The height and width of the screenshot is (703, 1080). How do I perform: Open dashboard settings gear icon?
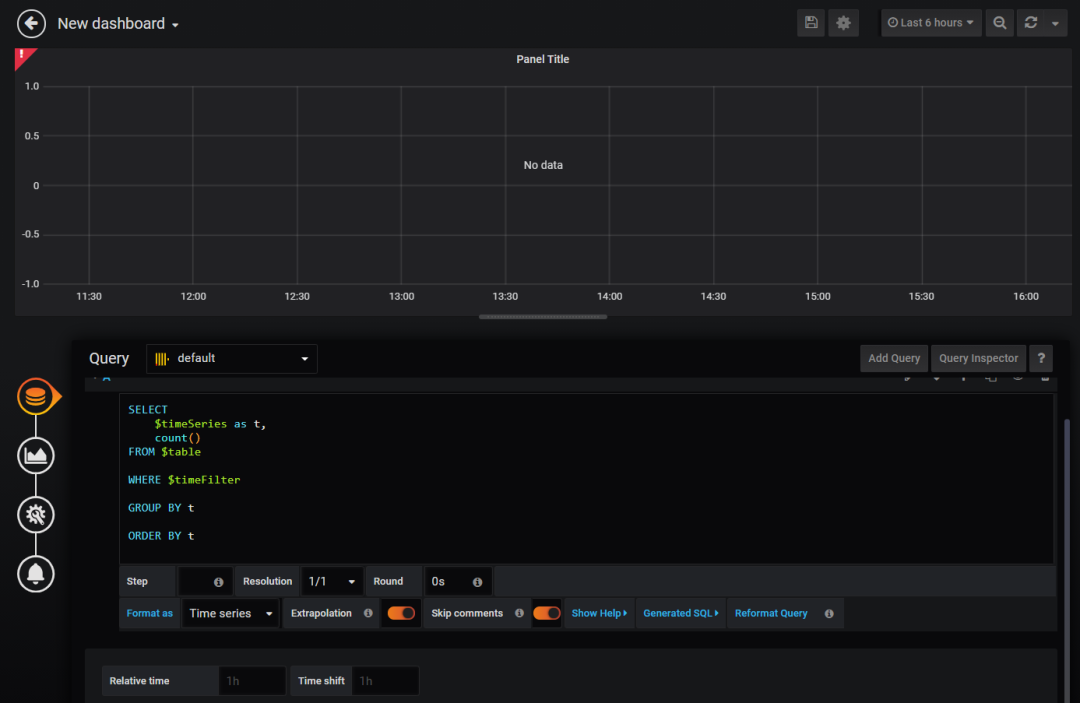[x=843, y=23]
